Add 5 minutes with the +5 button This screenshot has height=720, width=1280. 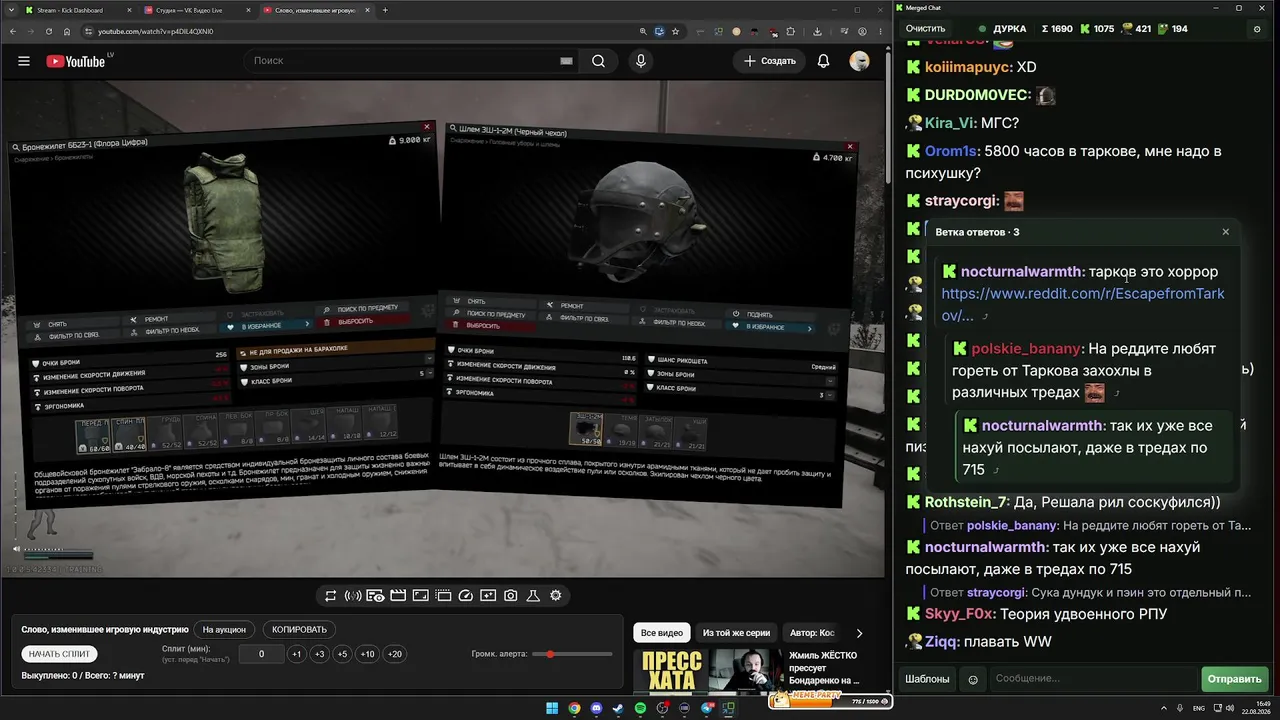pyautogui.click(x=342, y=654)
